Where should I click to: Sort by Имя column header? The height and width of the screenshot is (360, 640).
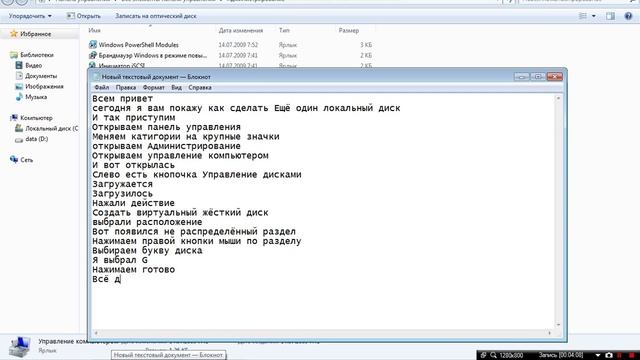tap(94, 30)
